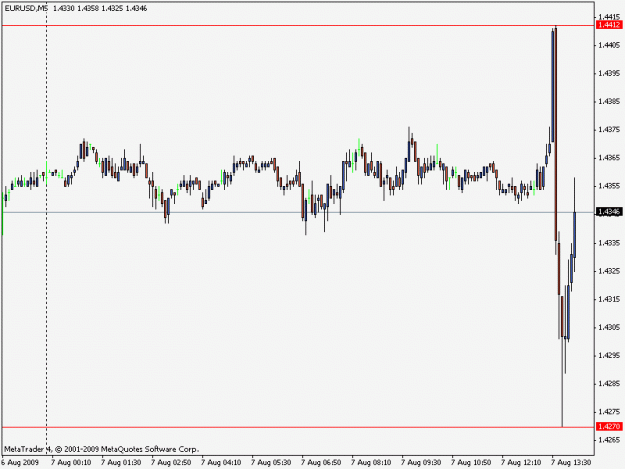
Task: Click the red 1.4412 price label
Action: [609, 25]
